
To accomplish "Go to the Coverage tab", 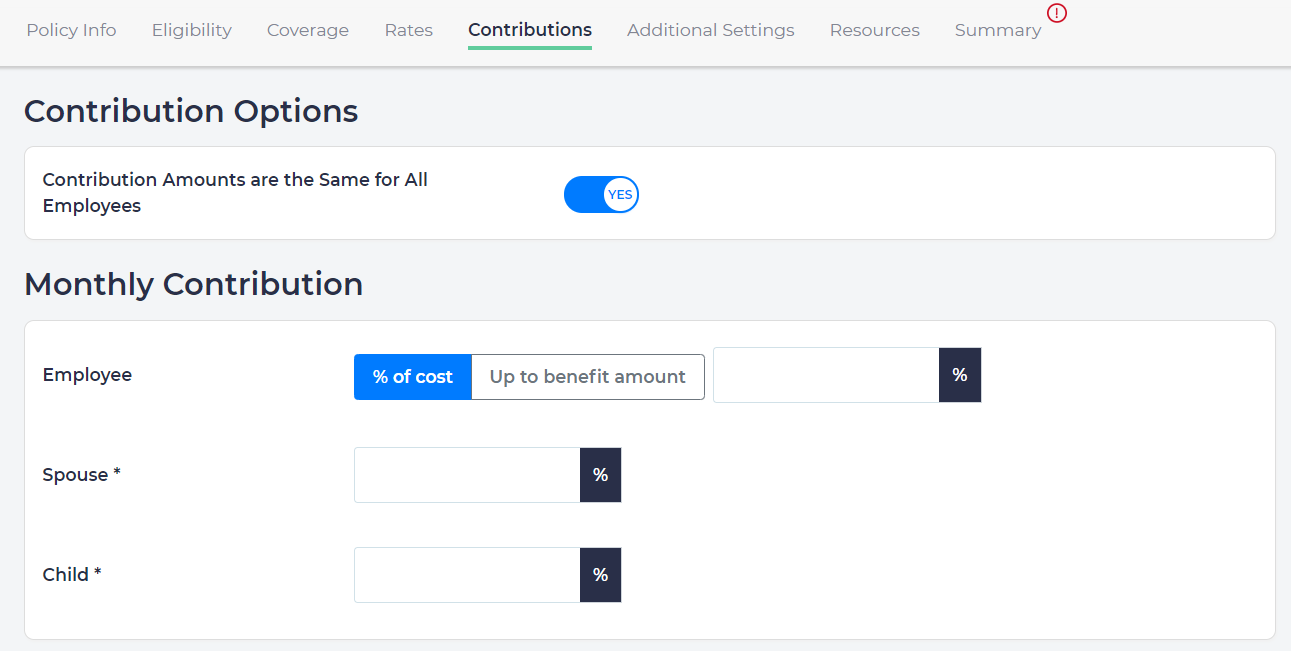I will [308, 30].
